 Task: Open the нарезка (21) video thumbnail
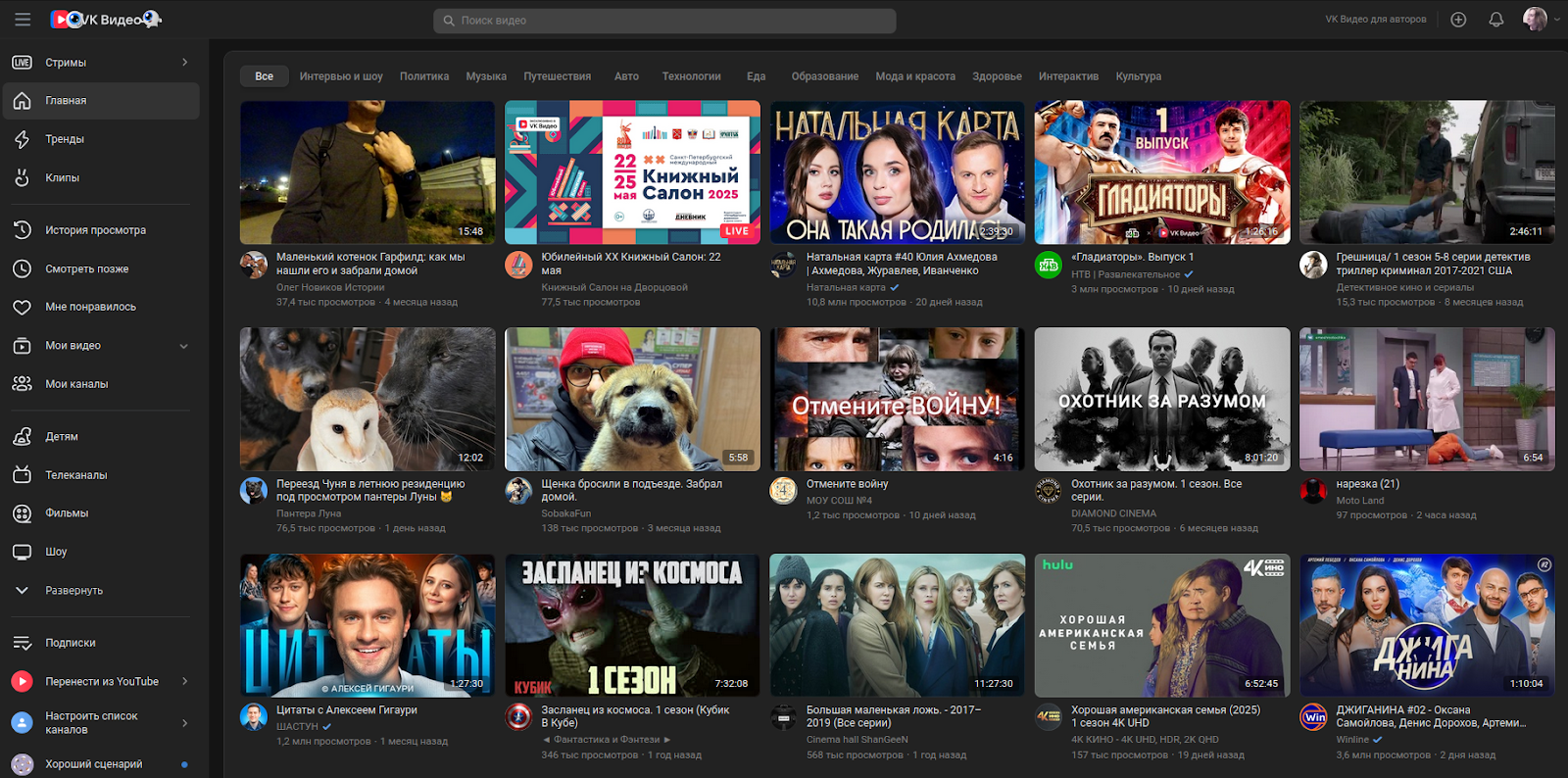click(x=1427, y=399)
